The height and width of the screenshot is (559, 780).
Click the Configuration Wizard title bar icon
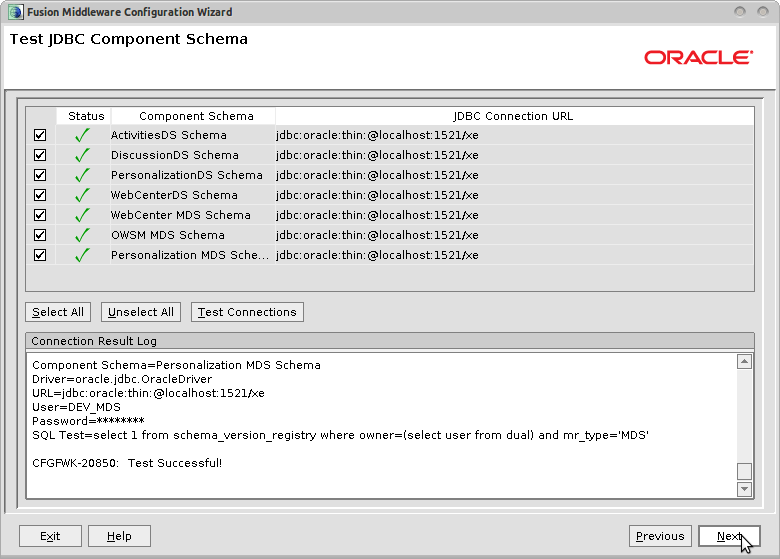tap(15, 12)
